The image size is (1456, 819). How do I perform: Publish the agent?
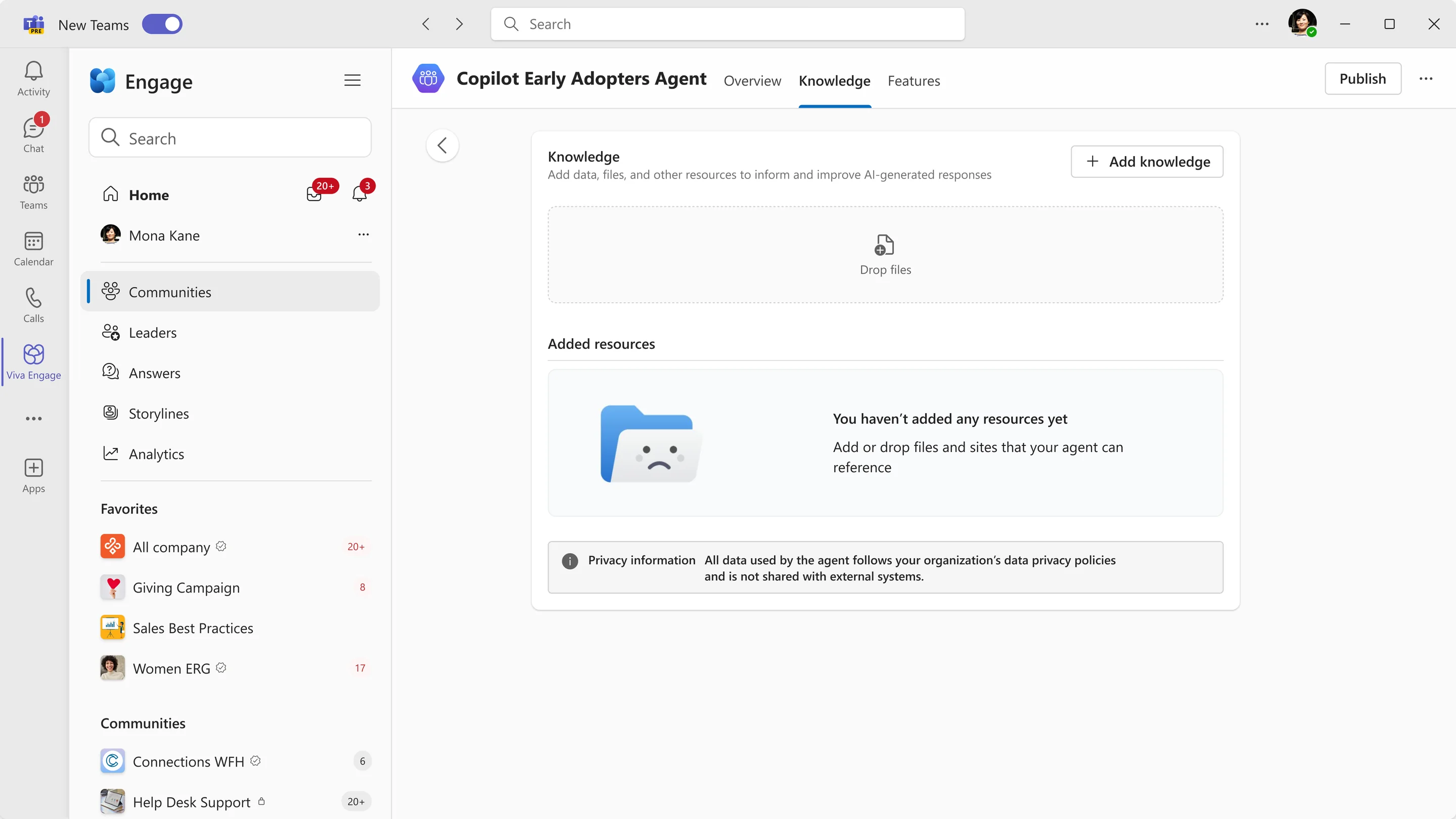(1363, 78)
